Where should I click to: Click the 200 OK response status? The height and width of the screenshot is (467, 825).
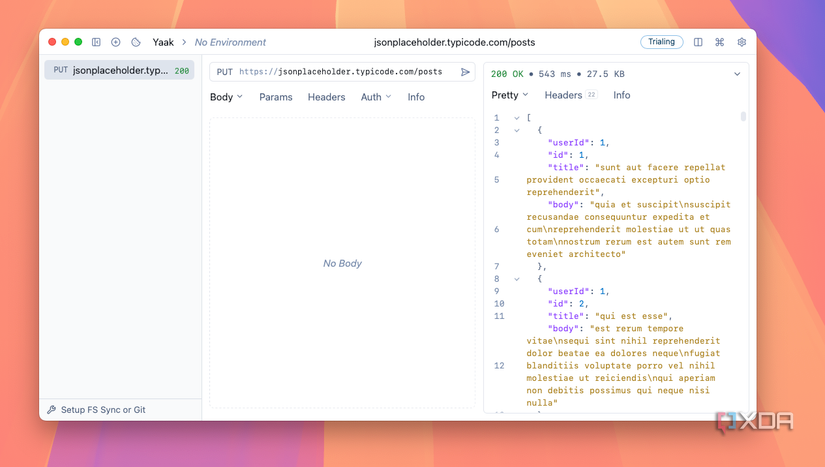point(507,74)
